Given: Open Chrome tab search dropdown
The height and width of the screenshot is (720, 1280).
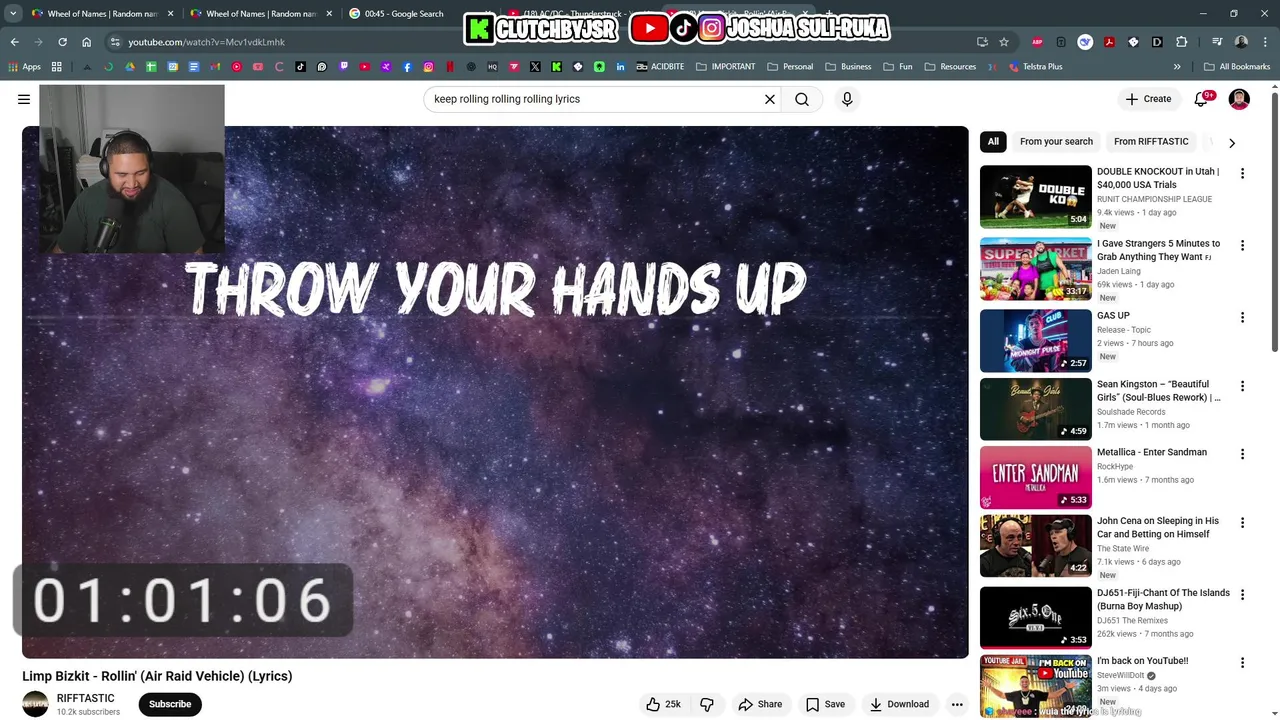Looking at the screenshot, I should 13,14.
